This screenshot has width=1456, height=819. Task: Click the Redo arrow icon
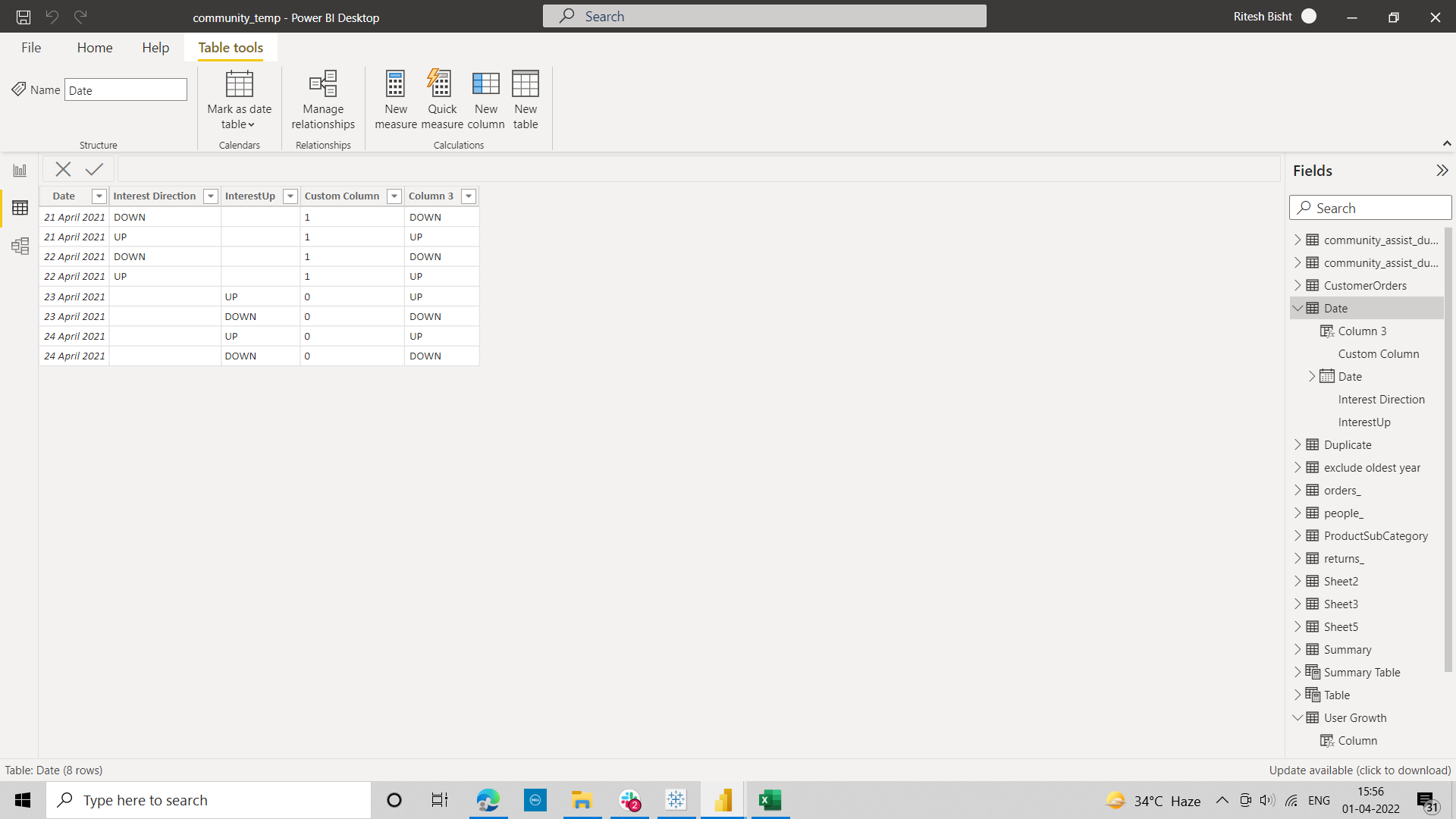(x=80, y=16)
